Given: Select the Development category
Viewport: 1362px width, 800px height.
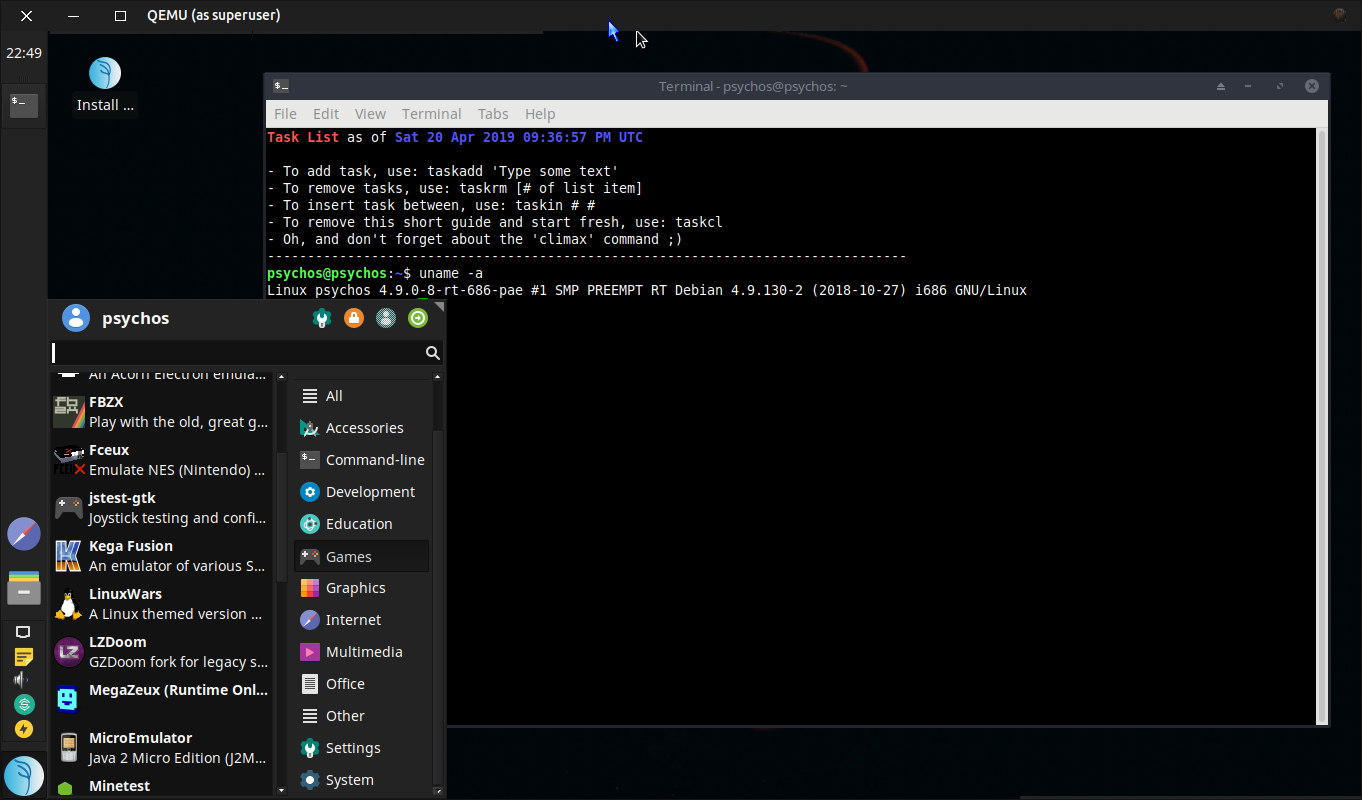Looking at the screenshot, I should pyautogui.click(x=362, y=492).
